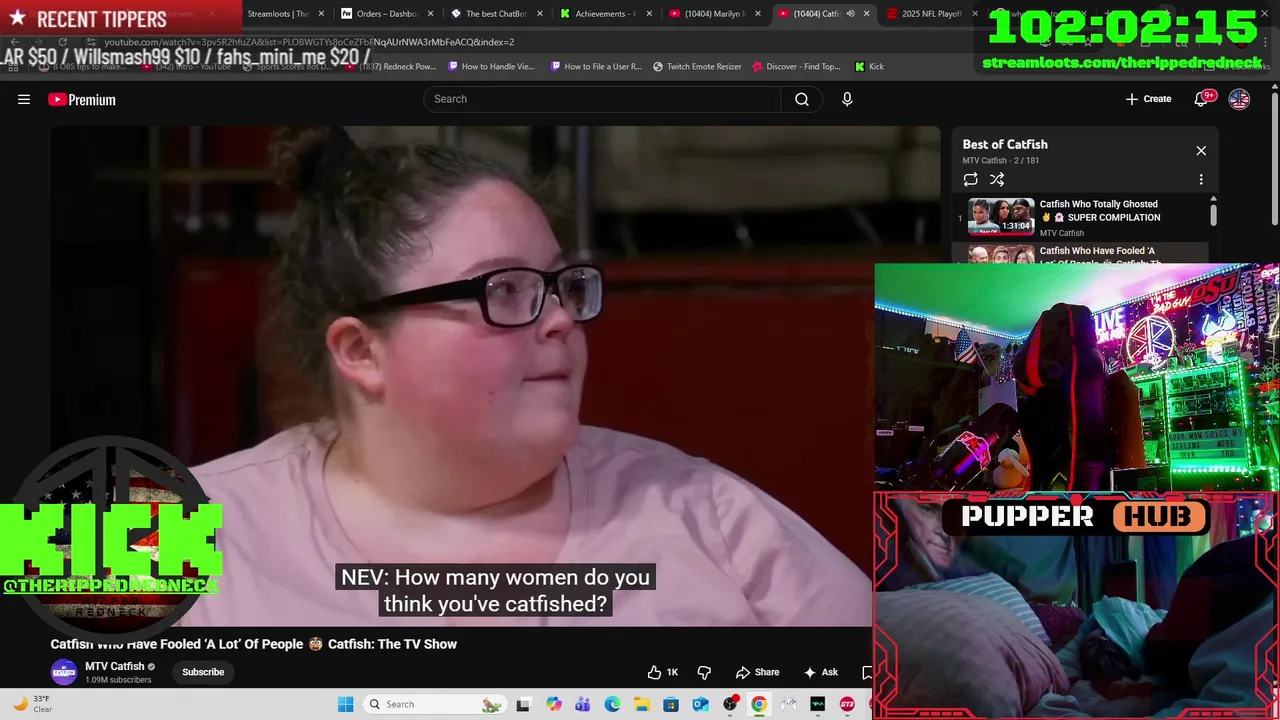Click 'Best of Catfish' playlist title
This screenshot has height=720, width=1280.
(1005, 145)
